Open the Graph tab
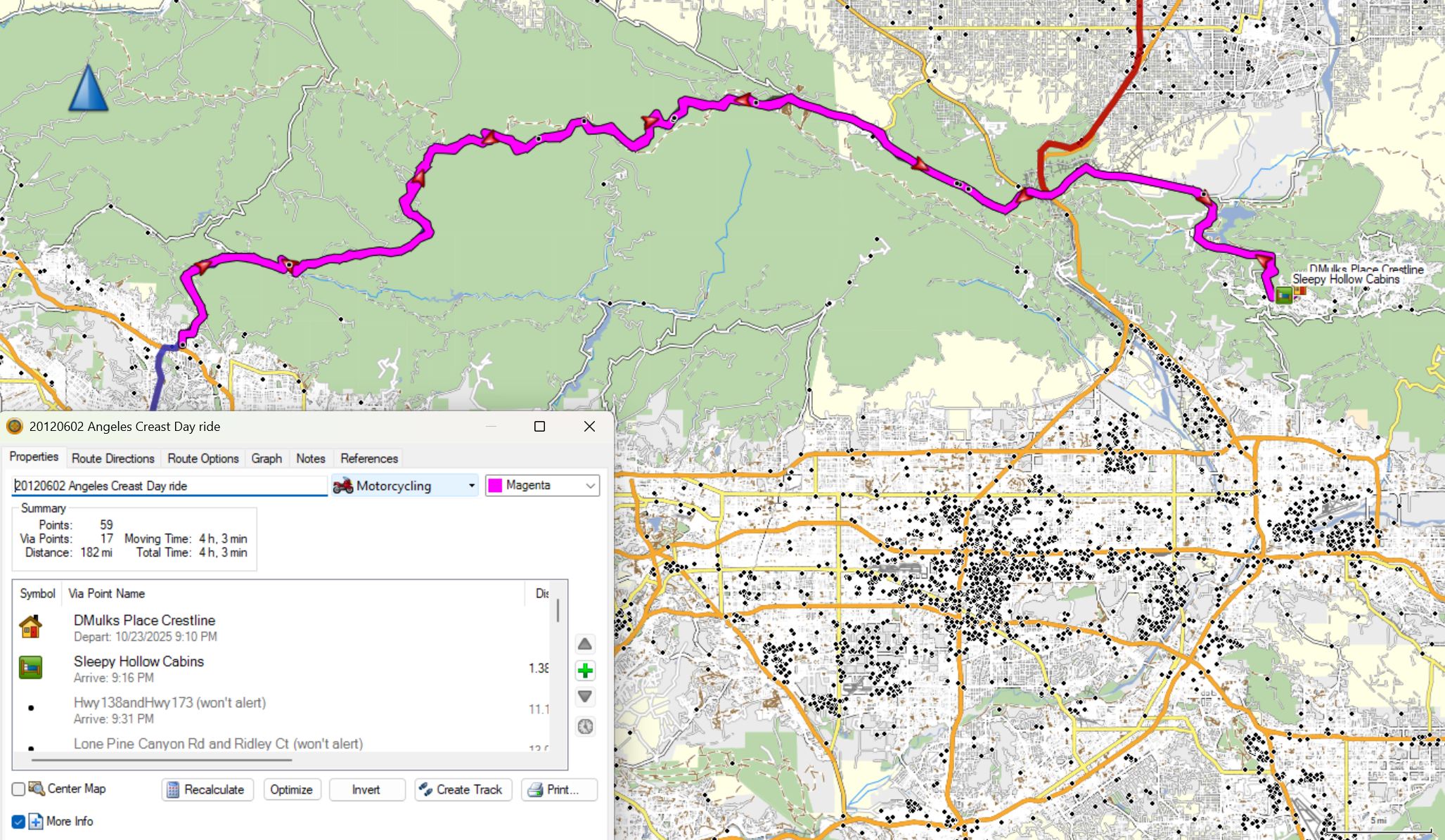The height and width of the screenshot is (840, 1445). pyautogui.click(x=266, y=458)
